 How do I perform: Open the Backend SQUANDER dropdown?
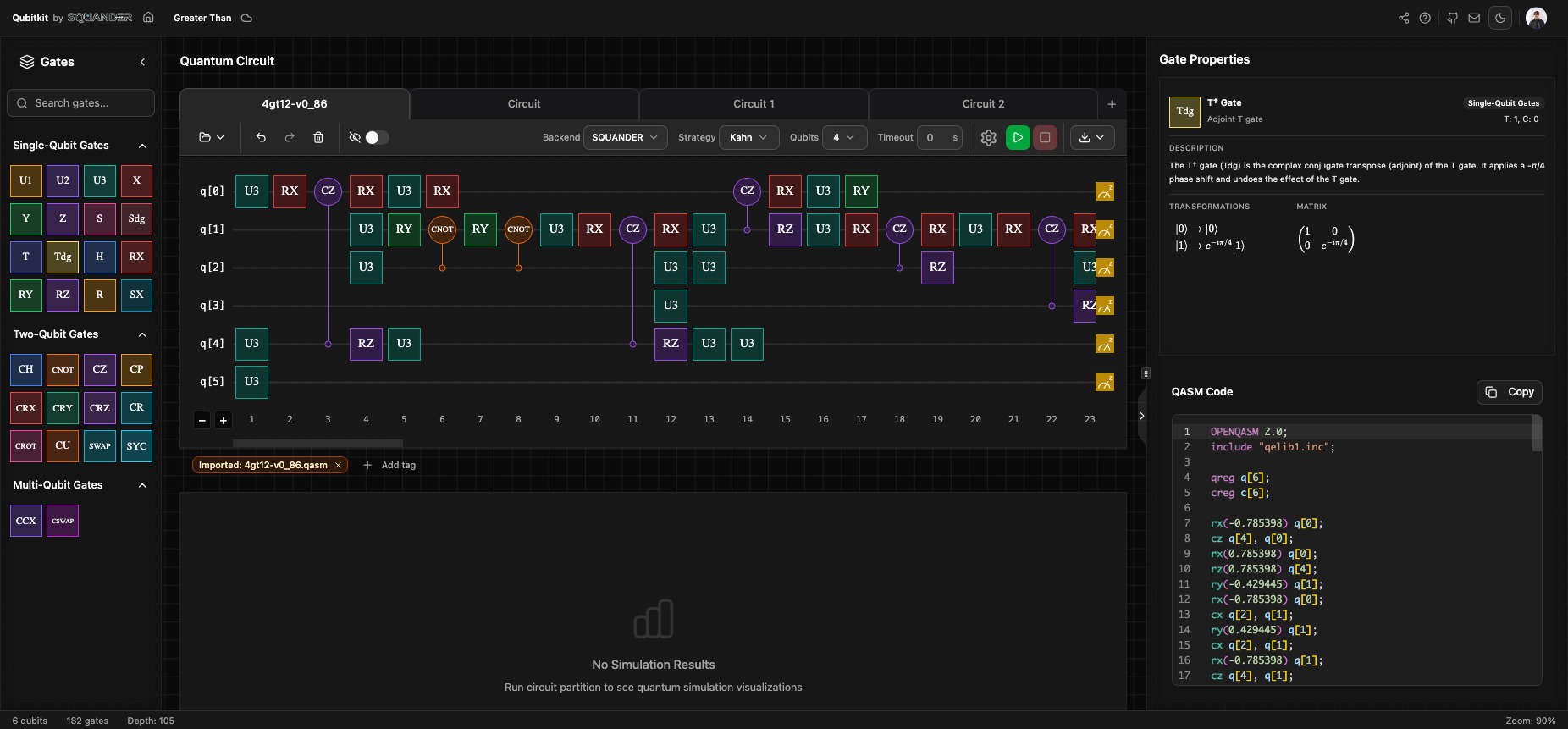625,137
